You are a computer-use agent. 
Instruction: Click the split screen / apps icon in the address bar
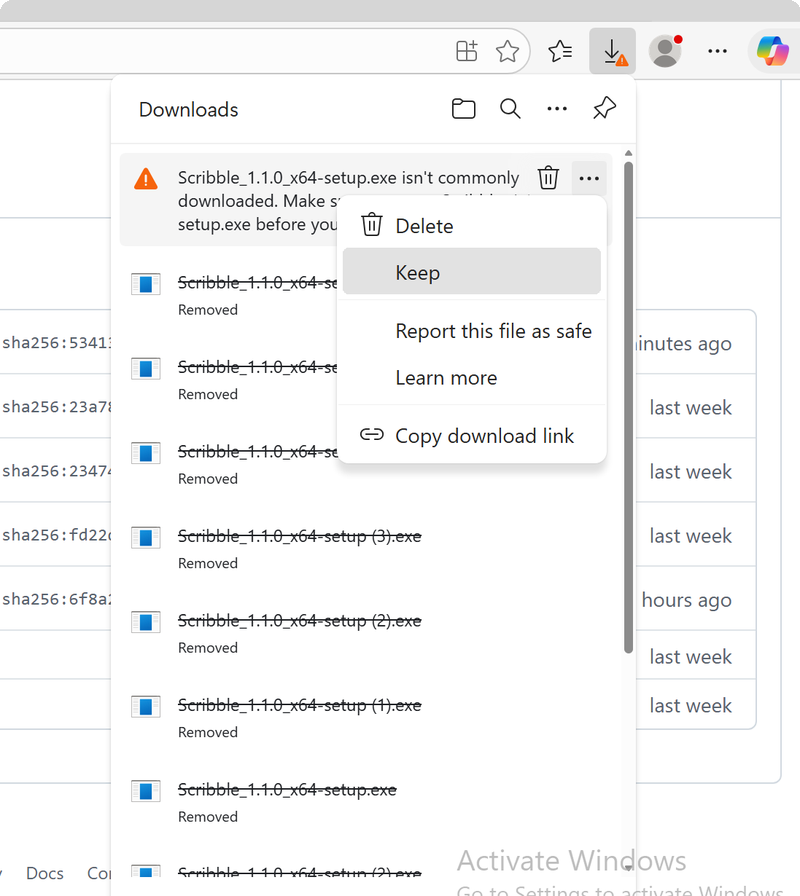[x=467, y=51]
